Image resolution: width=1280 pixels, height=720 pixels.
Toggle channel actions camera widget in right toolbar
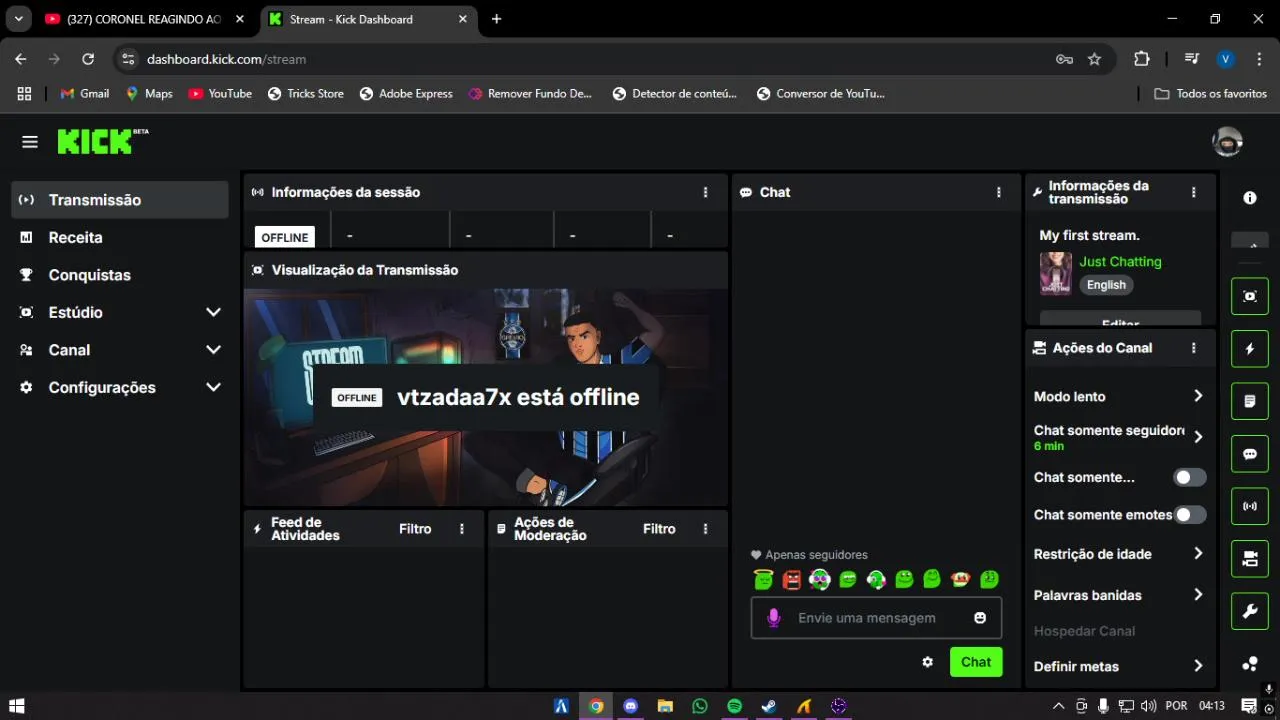pos(1250,559)
